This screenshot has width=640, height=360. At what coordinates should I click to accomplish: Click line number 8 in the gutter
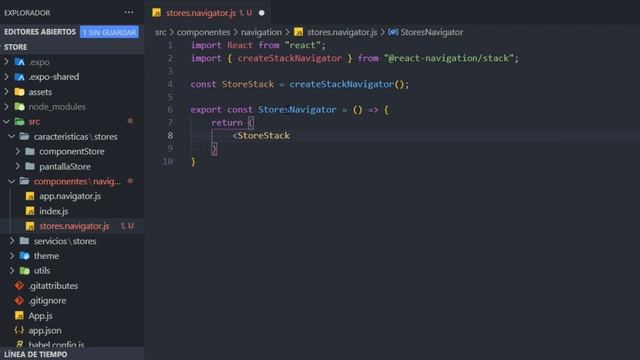170,135
